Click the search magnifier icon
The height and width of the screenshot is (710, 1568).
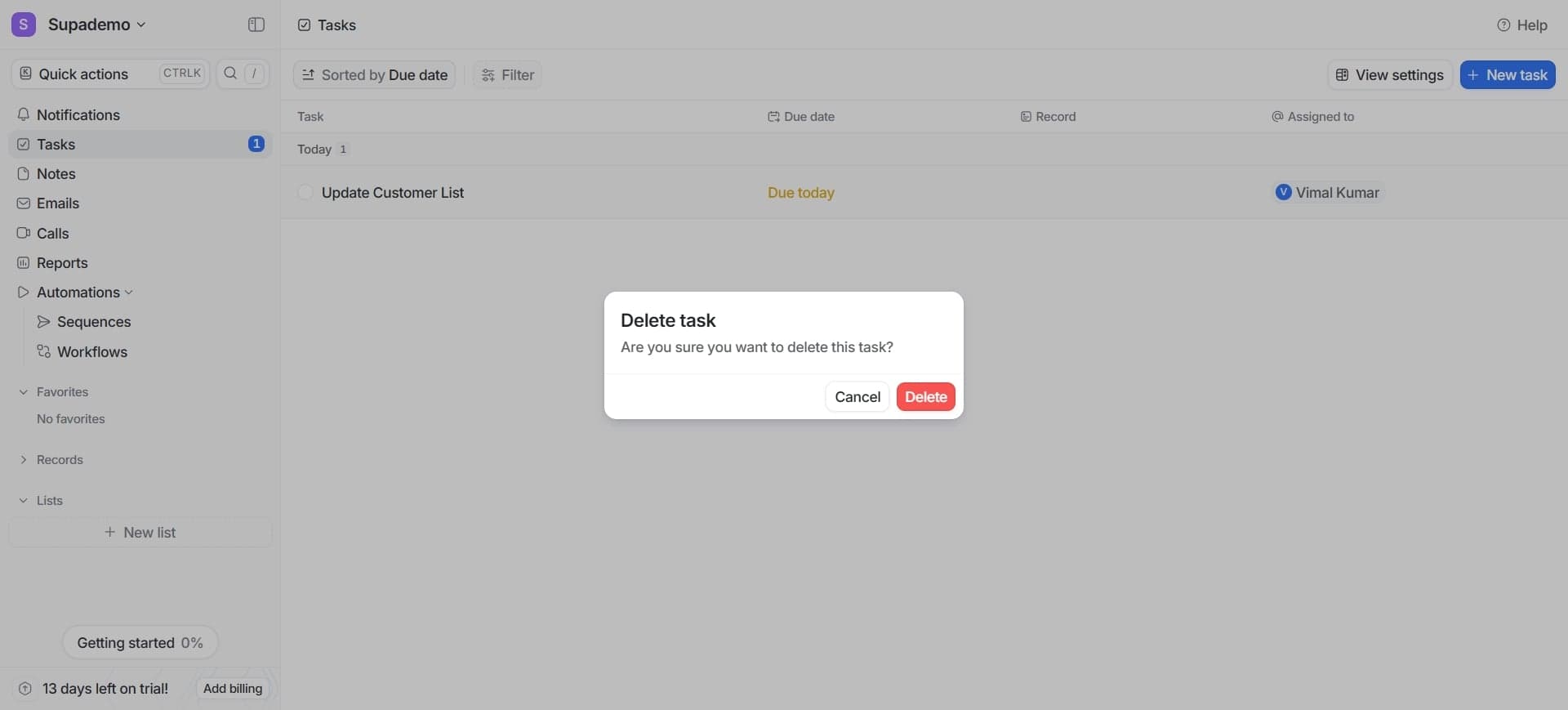tap(230, 74)
